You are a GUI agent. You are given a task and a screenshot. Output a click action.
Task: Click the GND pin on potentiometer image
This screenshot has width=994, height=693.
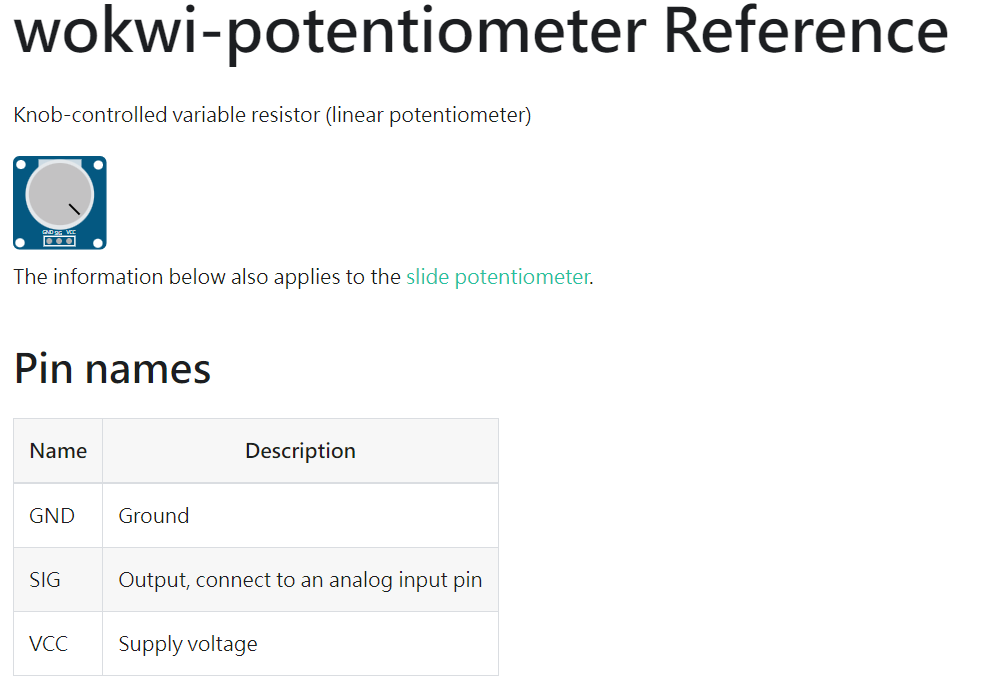[49, 241]
